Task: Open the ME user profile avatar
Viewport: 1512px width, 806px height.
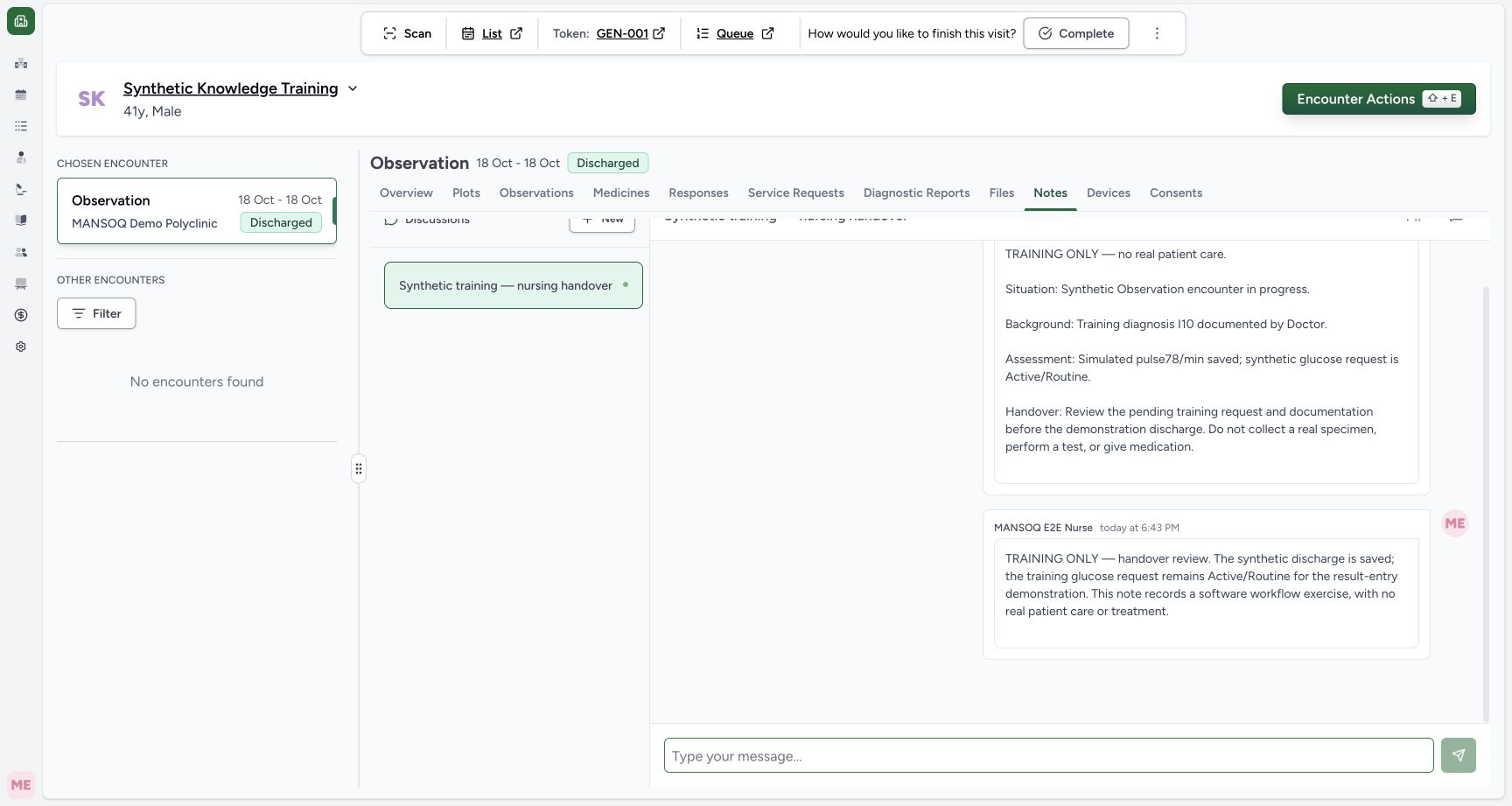Action: click(x=21, y=785)
